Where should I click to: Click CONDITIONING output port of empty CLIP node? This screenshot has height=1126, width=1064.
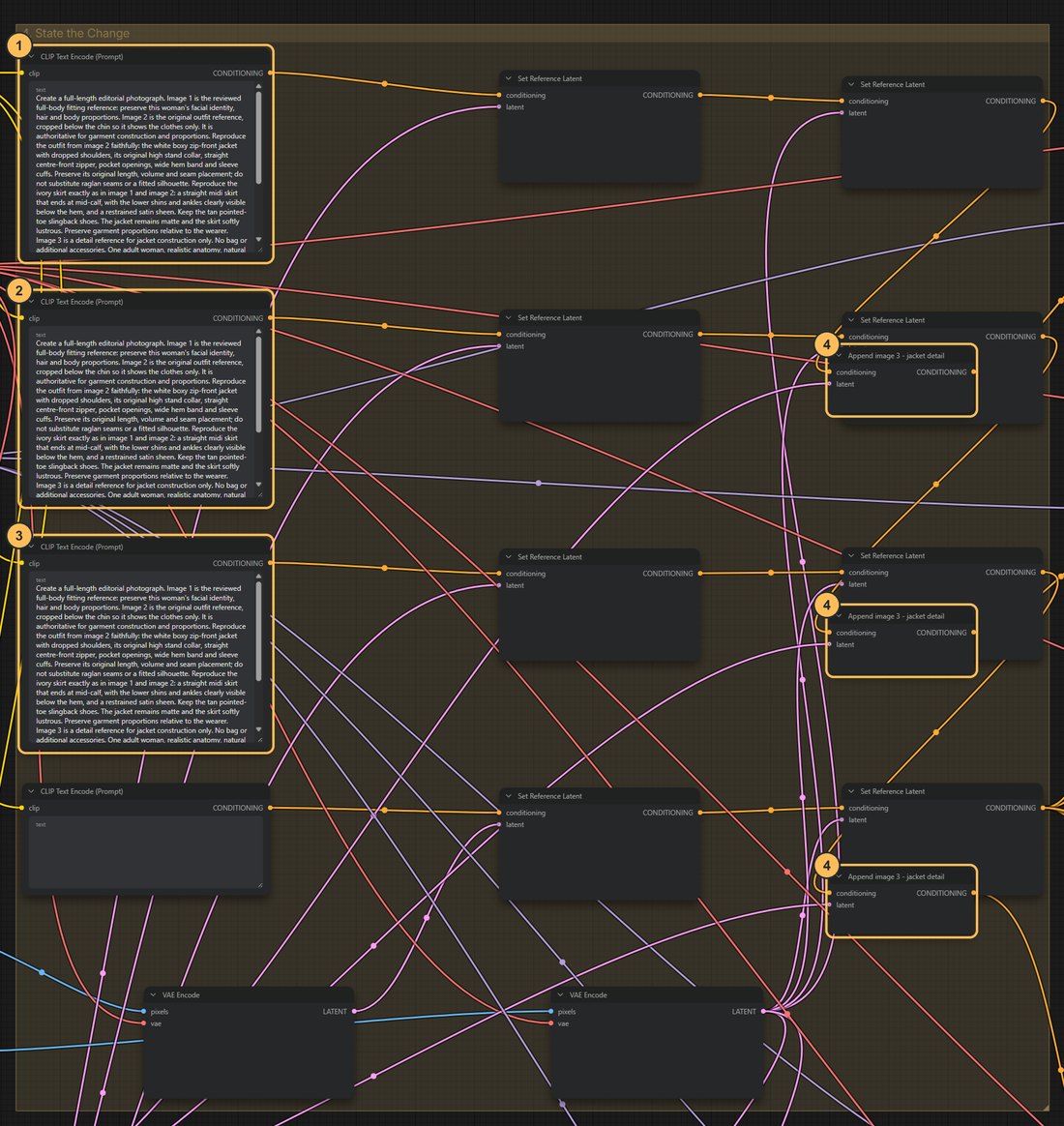[270, 808]
